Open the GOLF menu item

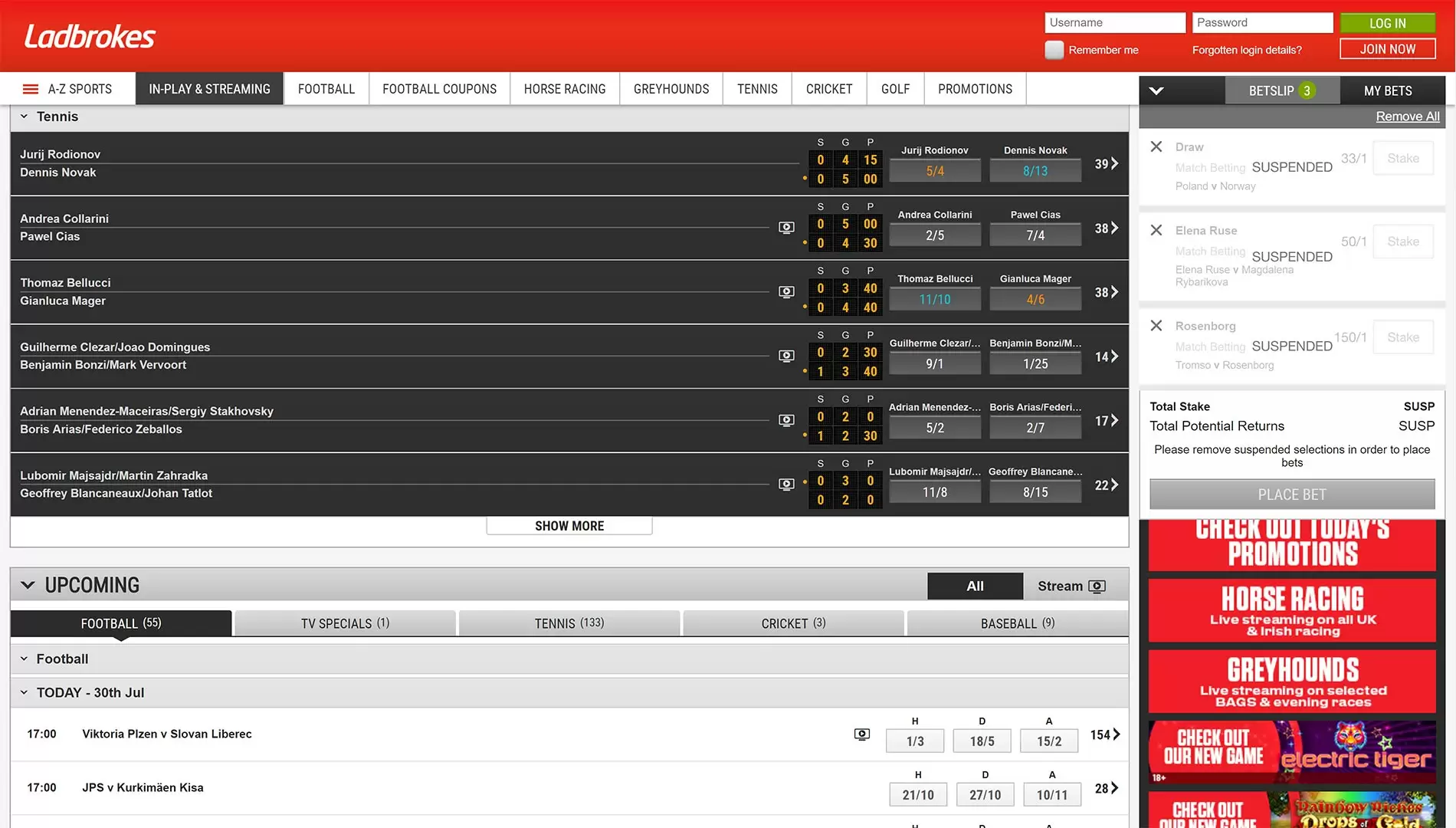click(x=895, y=89)
